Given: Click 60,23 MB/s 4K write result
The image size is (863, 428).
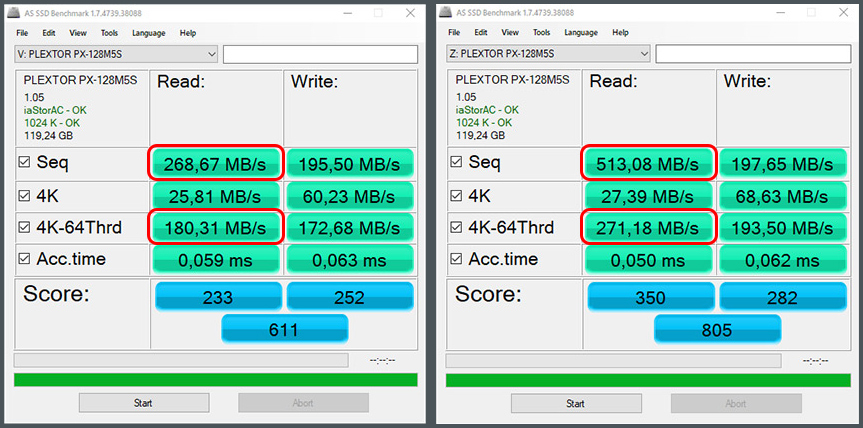Looking at the screenshot, I should click(349, 196).
